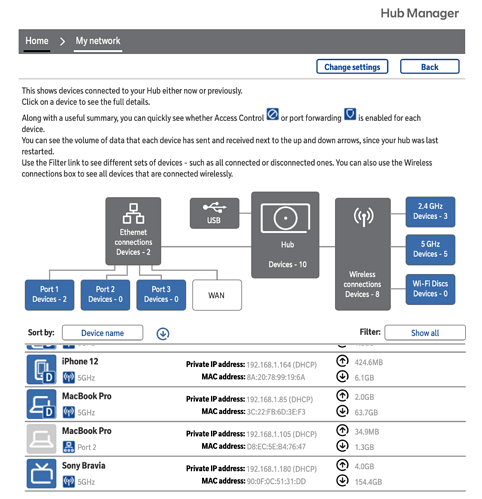Click iPhone 12 wireless signal icon

[x=69, y=378]
